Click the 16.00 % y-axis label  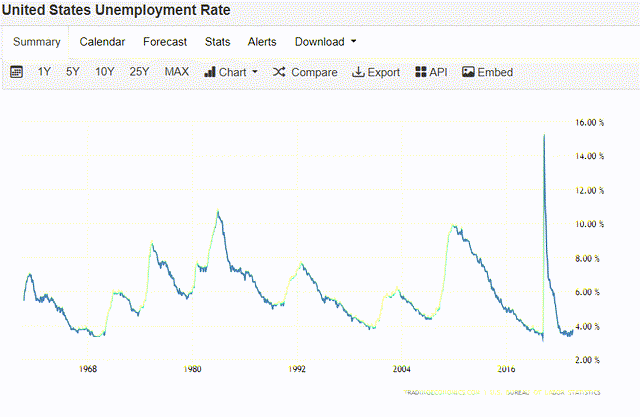point(589,122)
